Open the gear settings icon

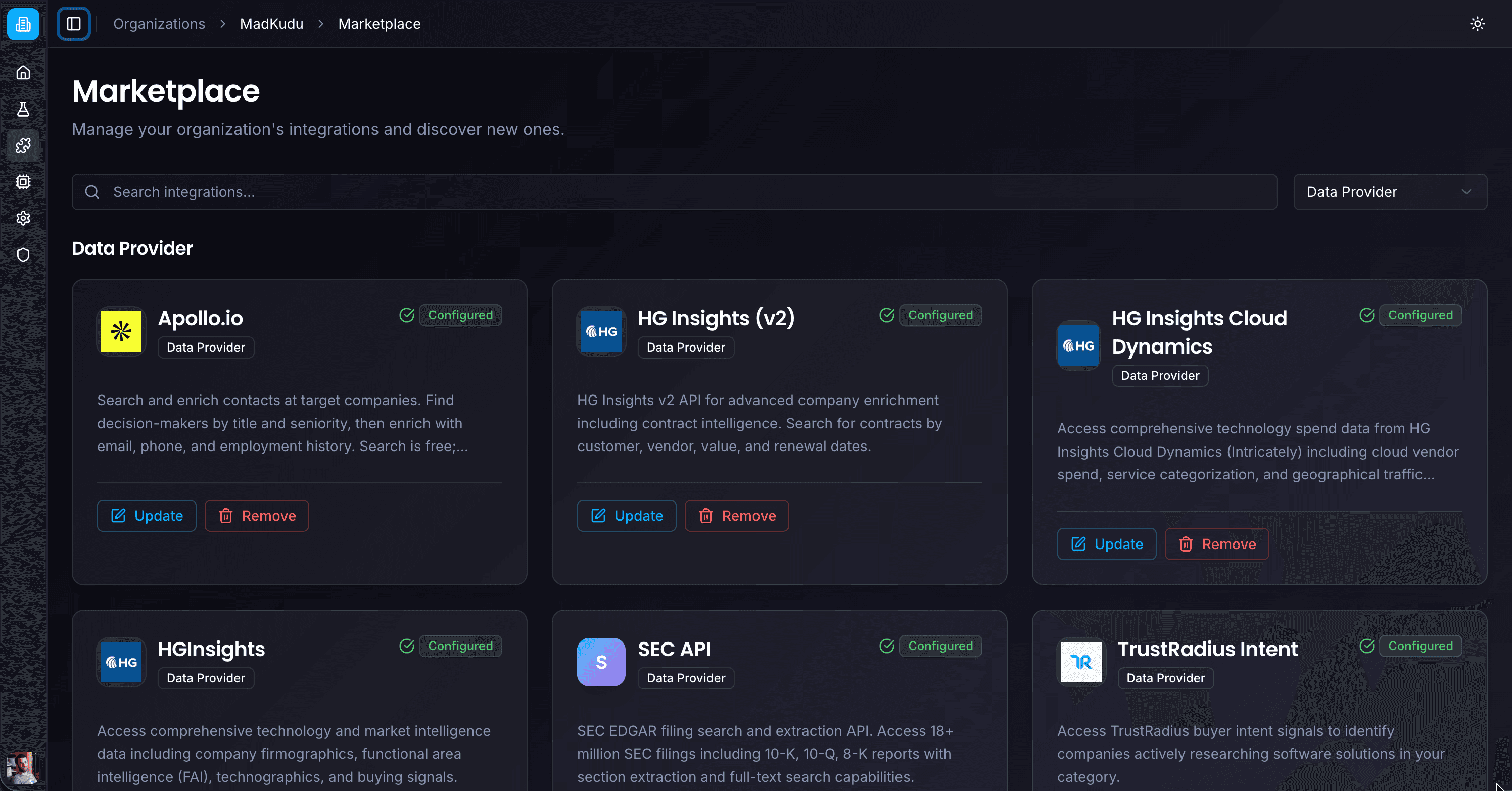23,218
